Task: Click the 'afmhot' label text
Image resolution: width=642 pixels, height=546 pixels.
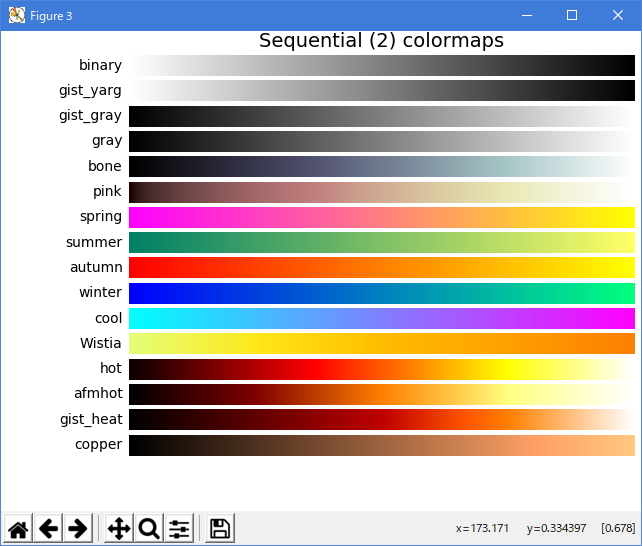Action: (x=98, y=393)
